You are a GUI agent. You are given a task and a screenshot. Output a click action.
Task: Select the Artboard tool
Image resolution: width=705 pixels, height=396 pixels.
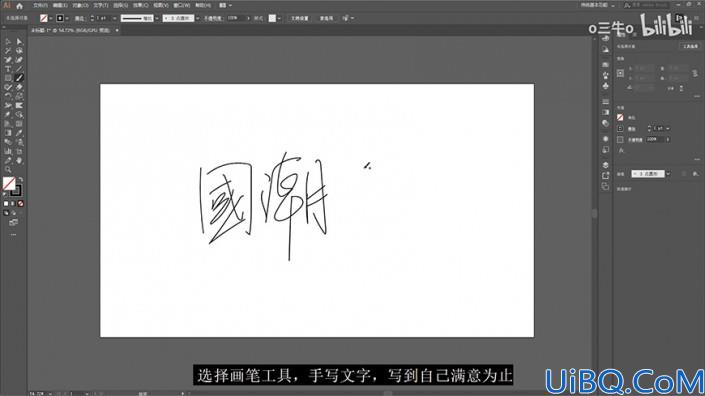(x=19, y=151)
